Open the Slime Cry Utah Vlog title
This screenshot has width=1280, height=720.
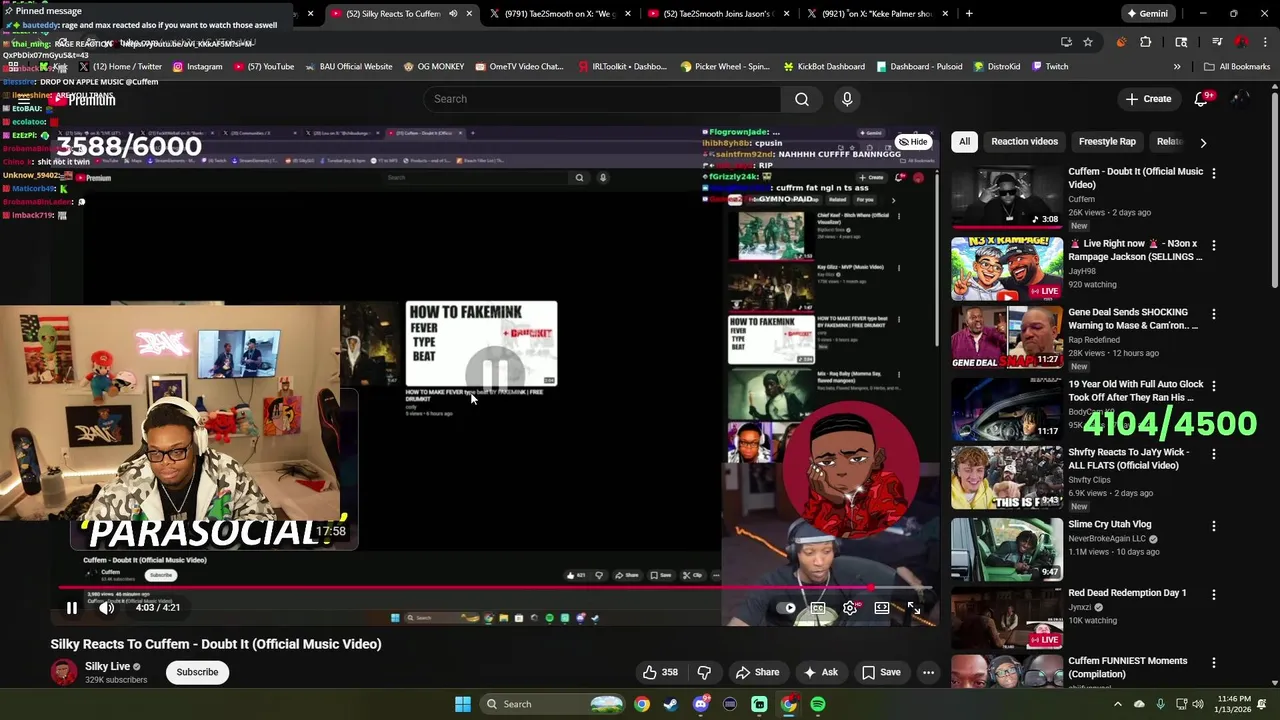tap(1109, 524)
